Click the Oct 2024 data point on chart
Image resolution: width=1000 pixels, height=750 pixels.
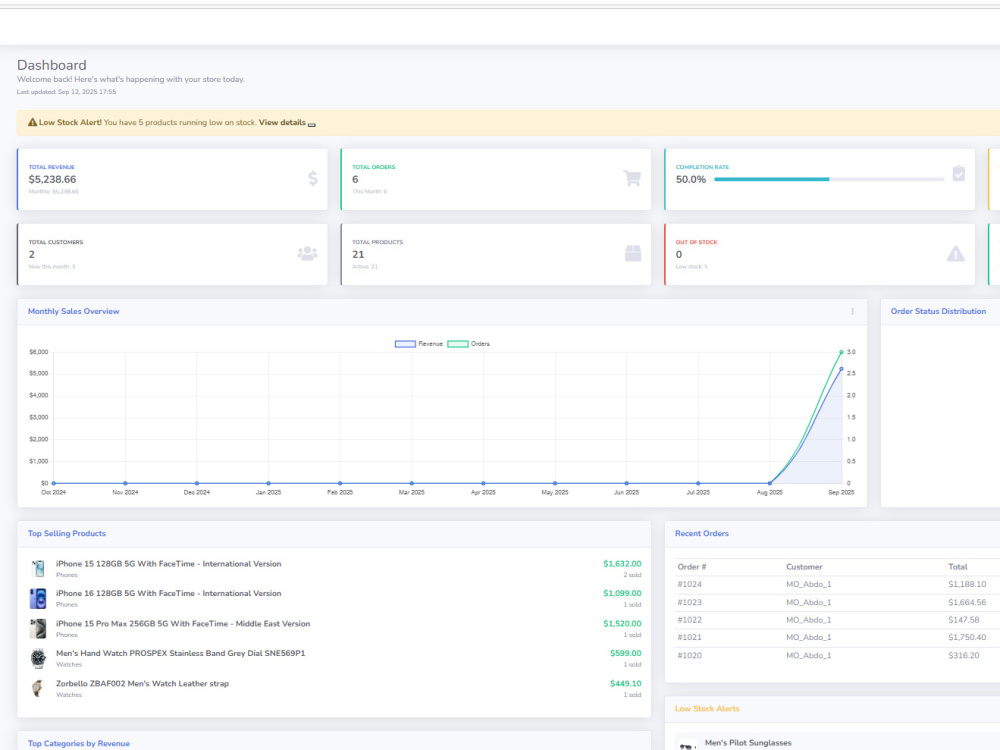(x=54, y=483)
